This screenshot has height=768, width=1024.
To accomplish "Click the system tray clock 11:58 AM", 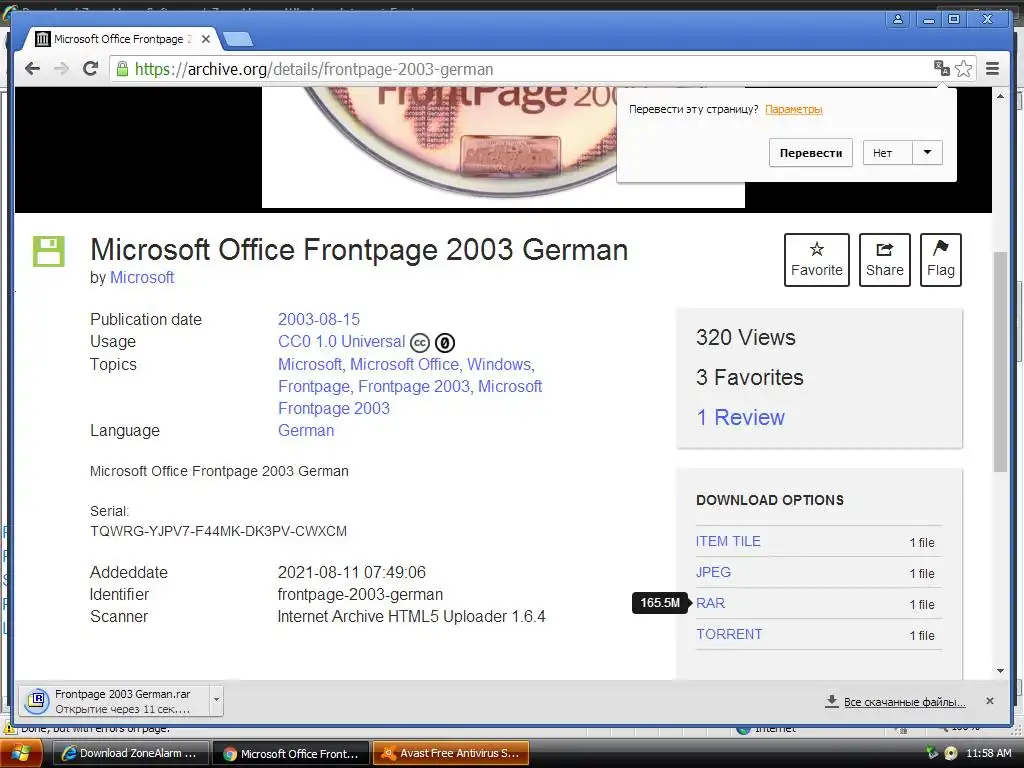I will (988, 754).
